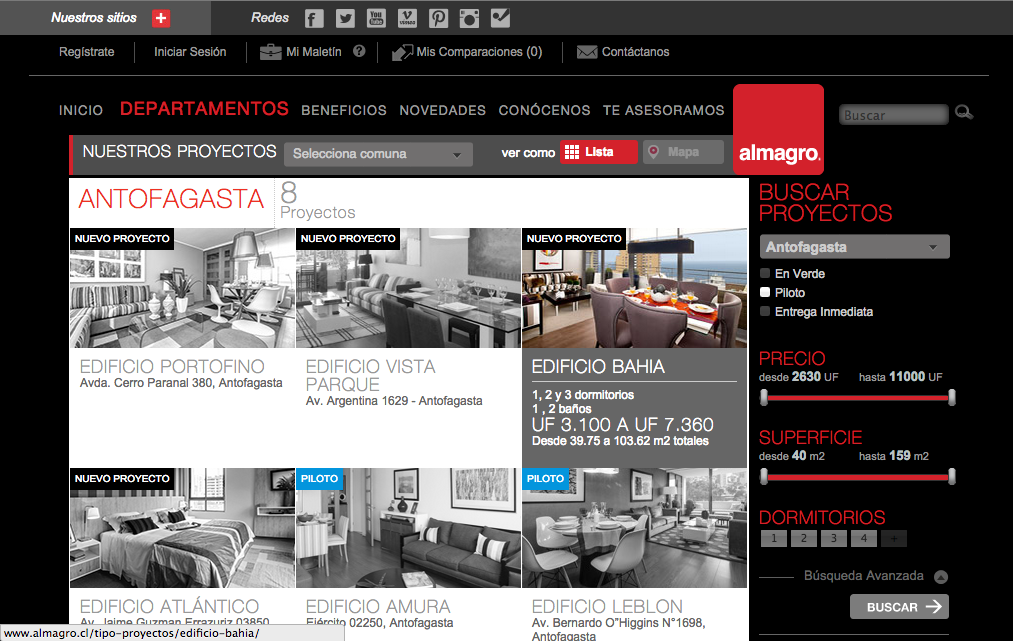1013x641 pixels.
Task: Click the red plus icon beside Nuestros sitios
Action: coord(161,18)
